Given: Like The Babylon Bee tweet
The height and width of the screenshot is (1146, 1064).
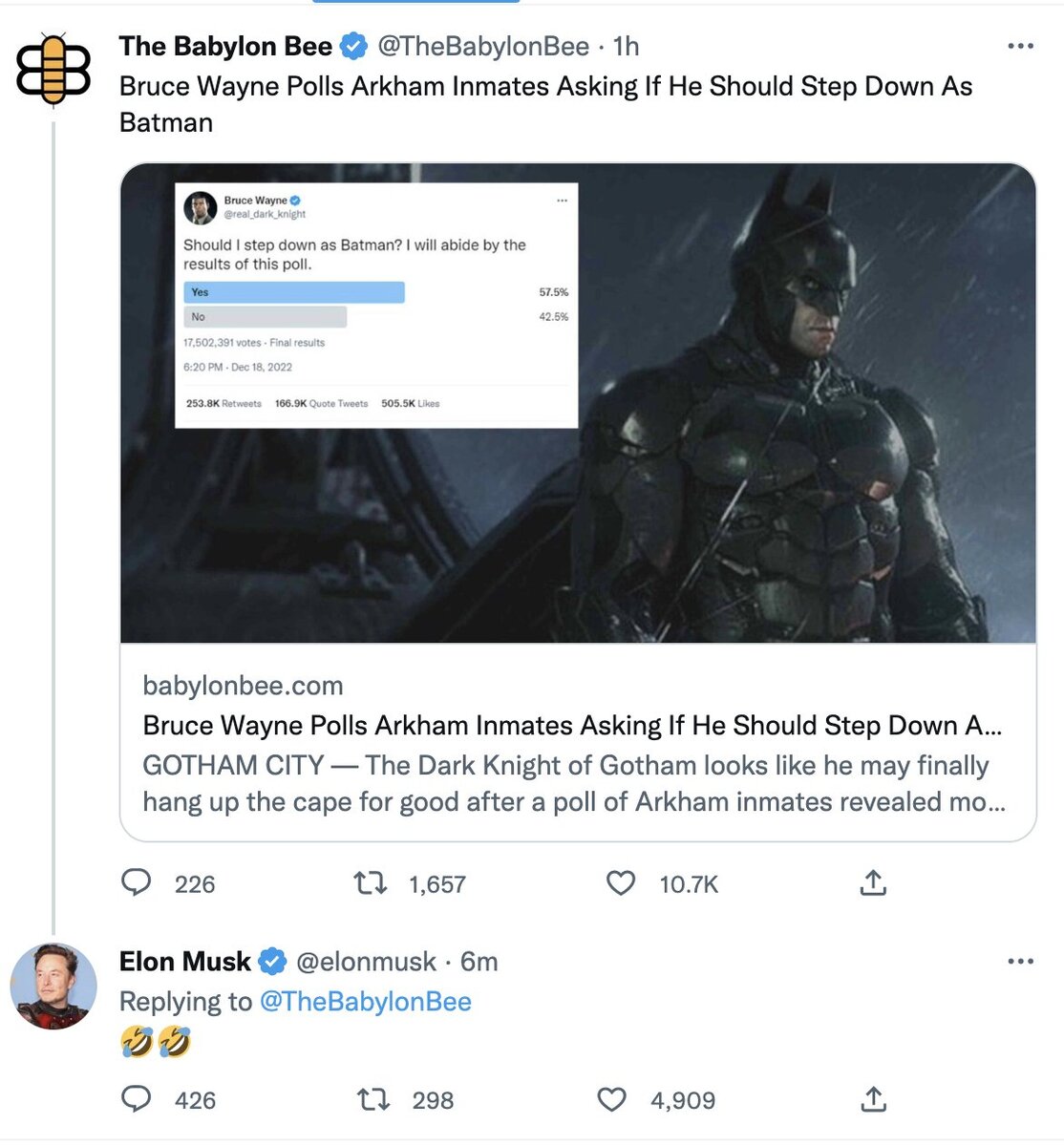Looking at the screenshot, I should (621, 882).
